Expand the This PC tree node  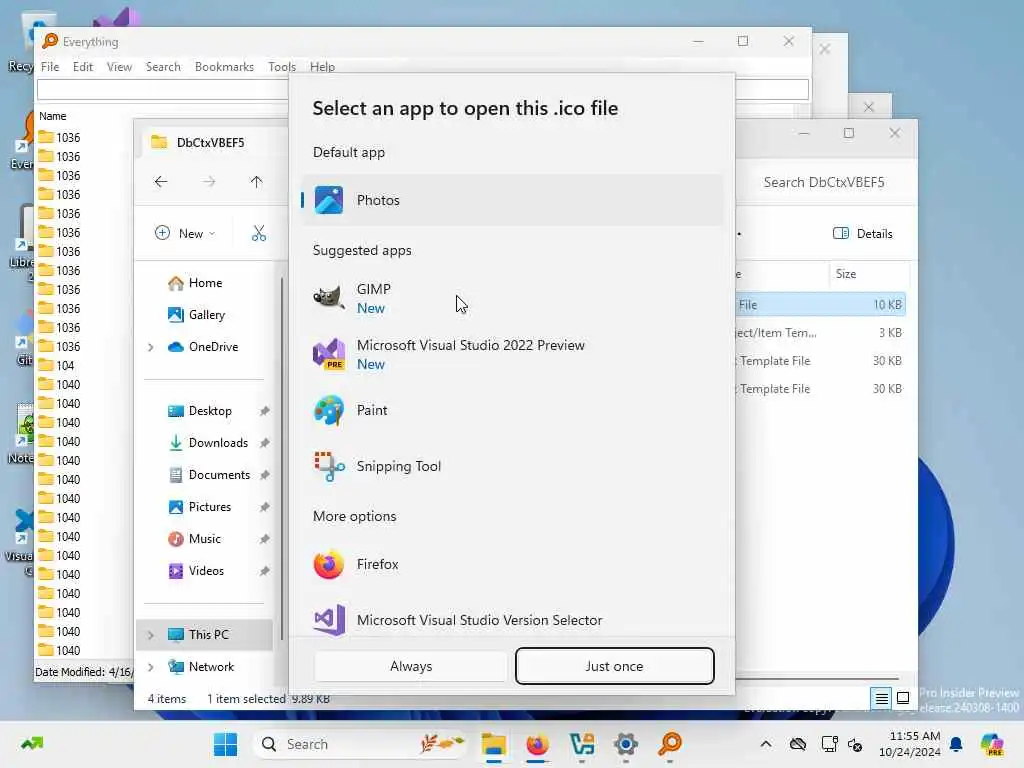(x=151, y=635)
